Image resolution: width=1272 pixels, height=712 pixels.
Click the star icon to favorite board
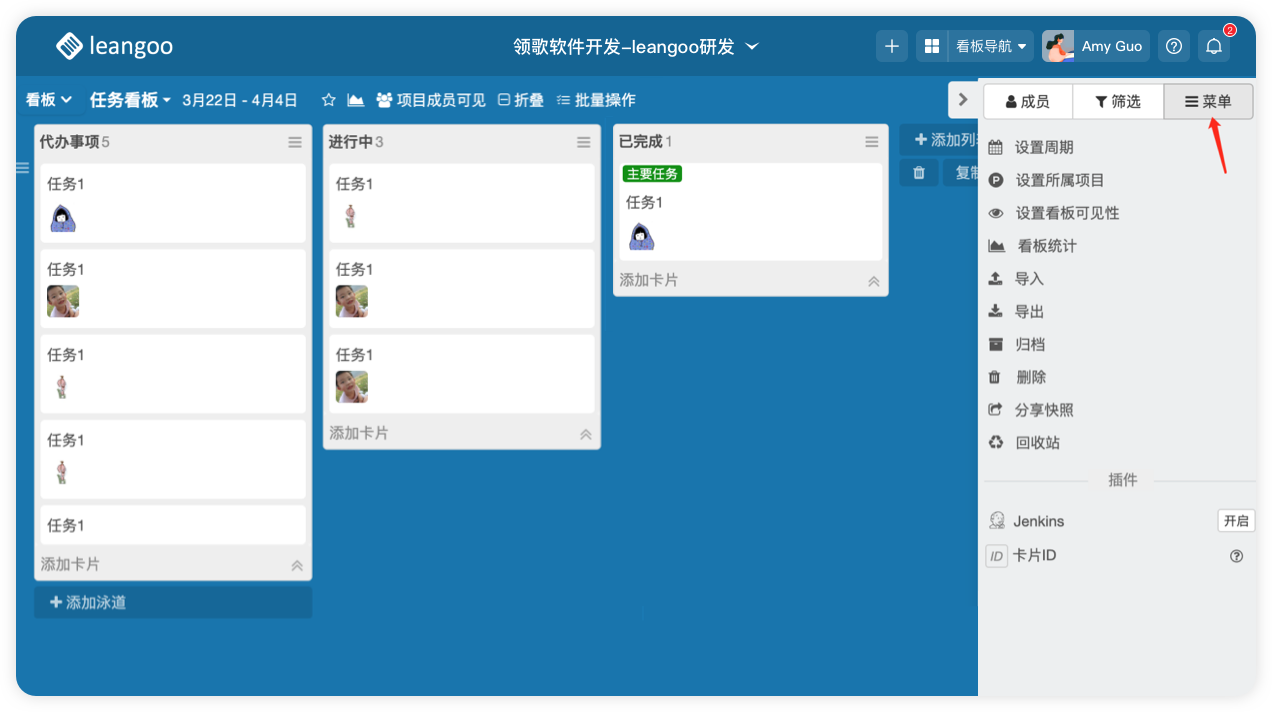[328, 100]
